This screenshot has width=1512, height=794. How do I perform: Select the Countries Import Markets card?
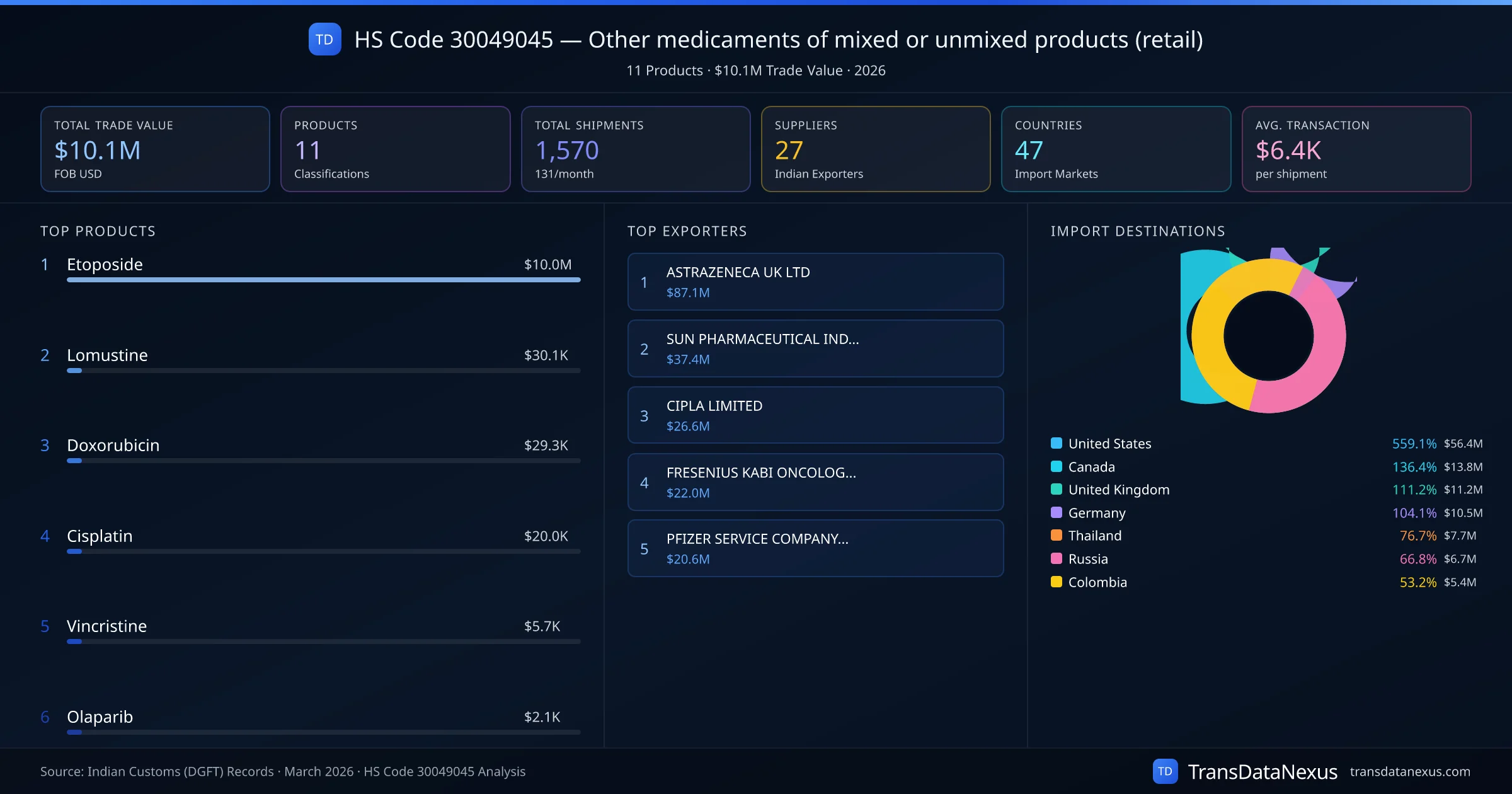point(1116,149)
